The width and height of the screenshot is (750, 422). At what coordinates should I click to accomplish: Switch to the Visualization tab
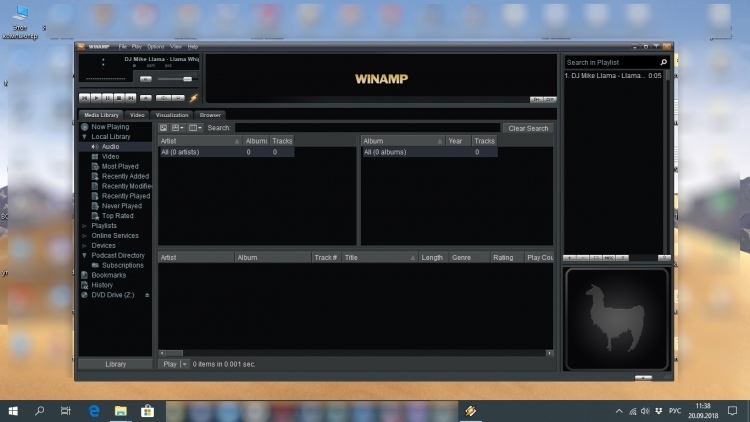[x=171, y=115]
